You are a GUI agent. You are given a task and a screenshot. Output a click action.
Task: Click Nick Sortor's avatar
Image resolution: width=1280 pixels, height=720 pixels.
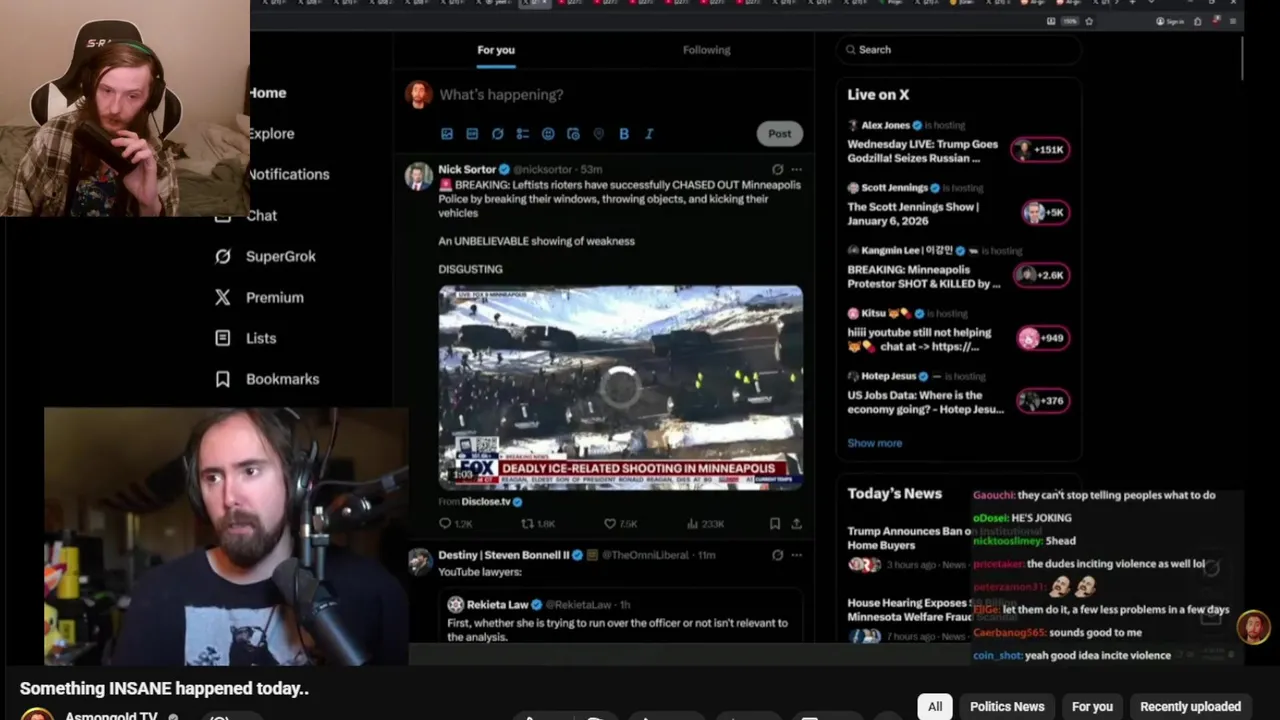(x=418, y=176)
